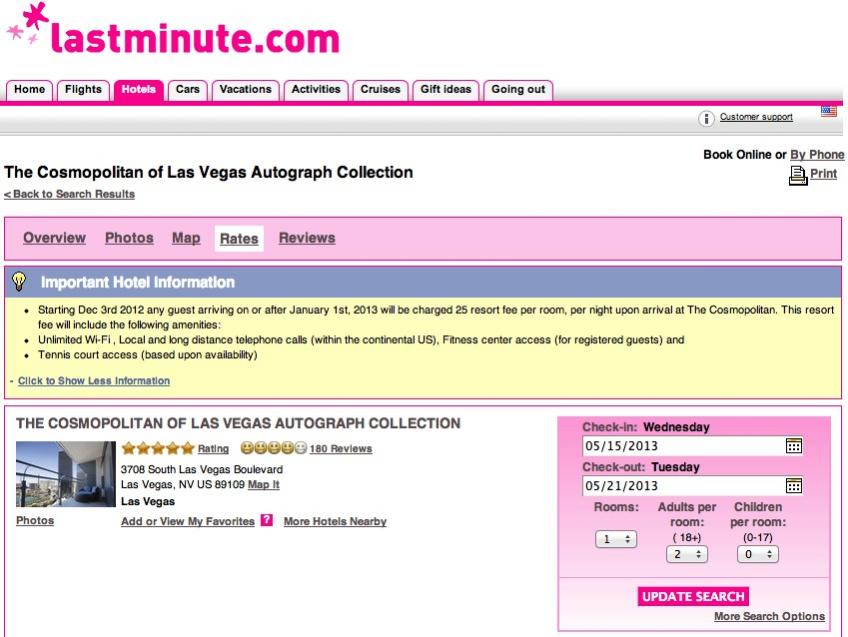Viewport: 848px width, 637px height.
Task: Open the Reviews tab
Action: click(306, 238)
